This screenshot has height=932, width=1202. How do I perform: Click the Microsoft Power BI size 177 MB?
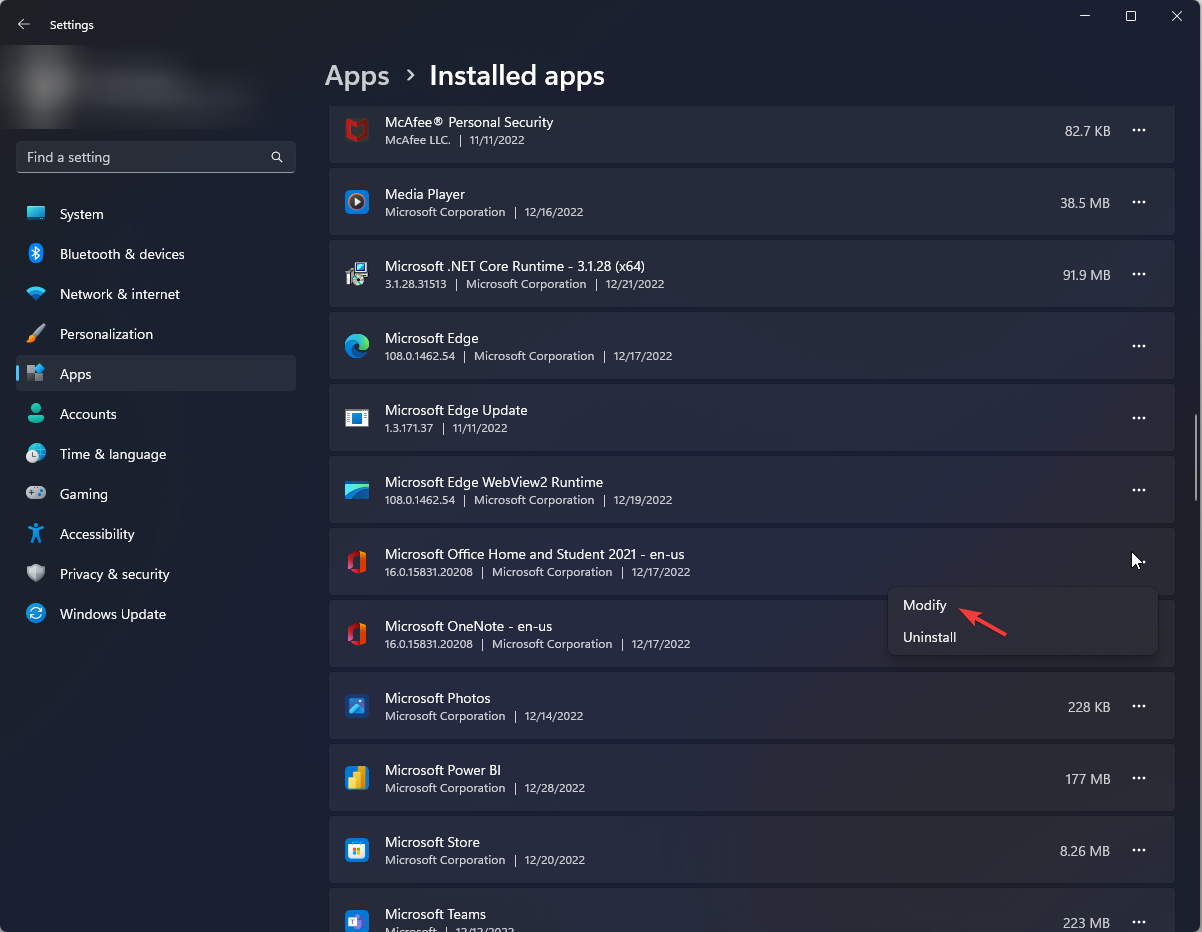coord(1087,778)
